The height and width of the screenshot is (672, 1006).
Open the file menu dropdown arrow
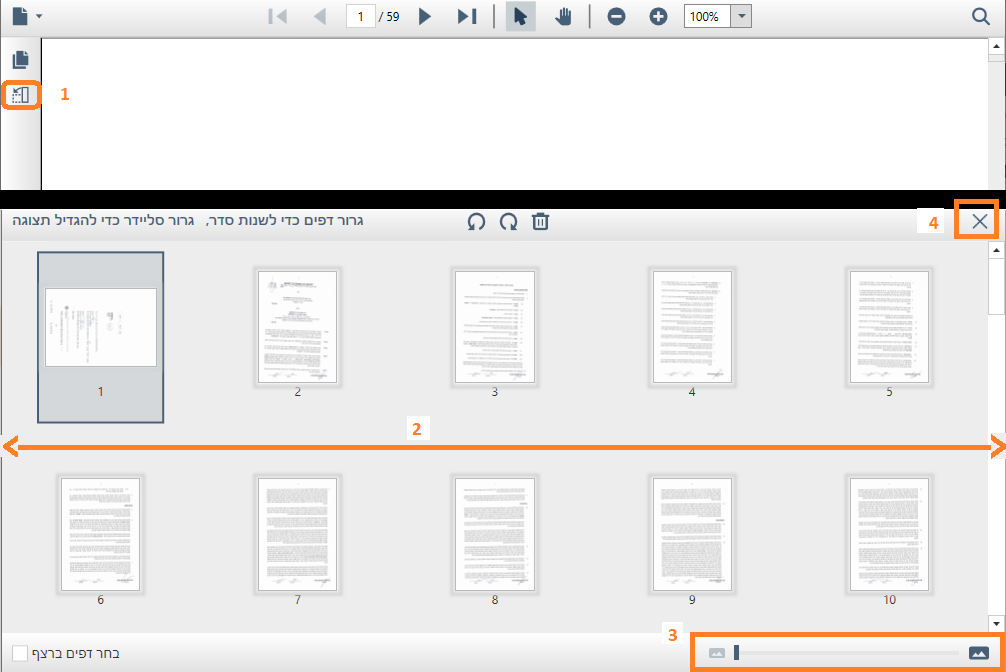click(x=39, y=17)
